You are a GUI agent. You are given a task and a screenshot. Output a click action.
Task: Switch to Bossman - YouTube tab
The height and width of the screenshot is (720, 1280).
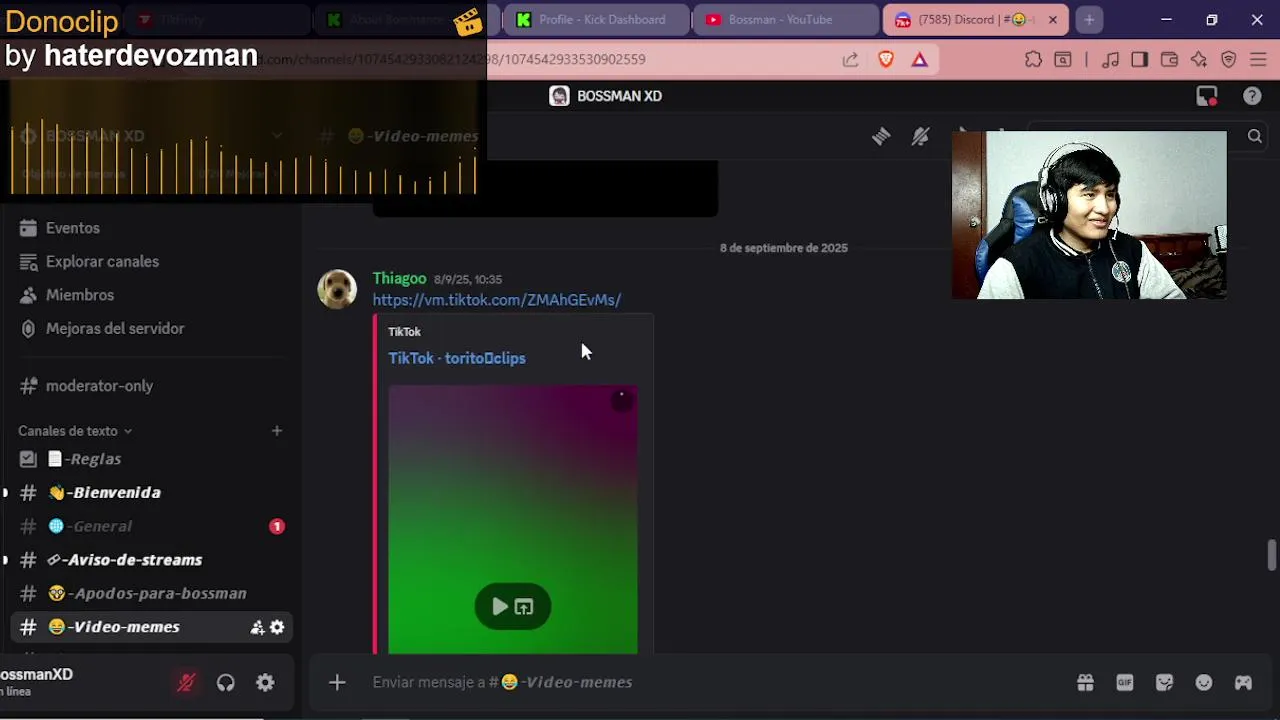tap(785, 20)
